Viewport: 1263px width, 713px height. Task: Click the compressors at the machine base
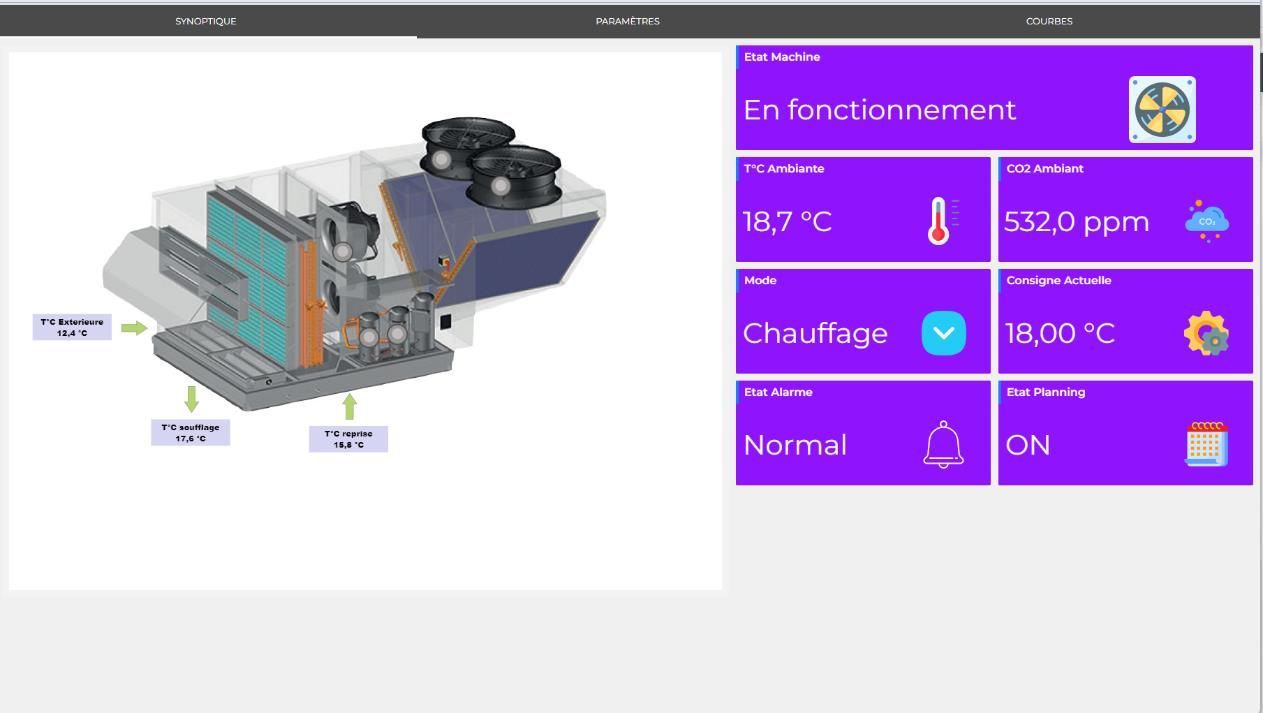(395, 326)
